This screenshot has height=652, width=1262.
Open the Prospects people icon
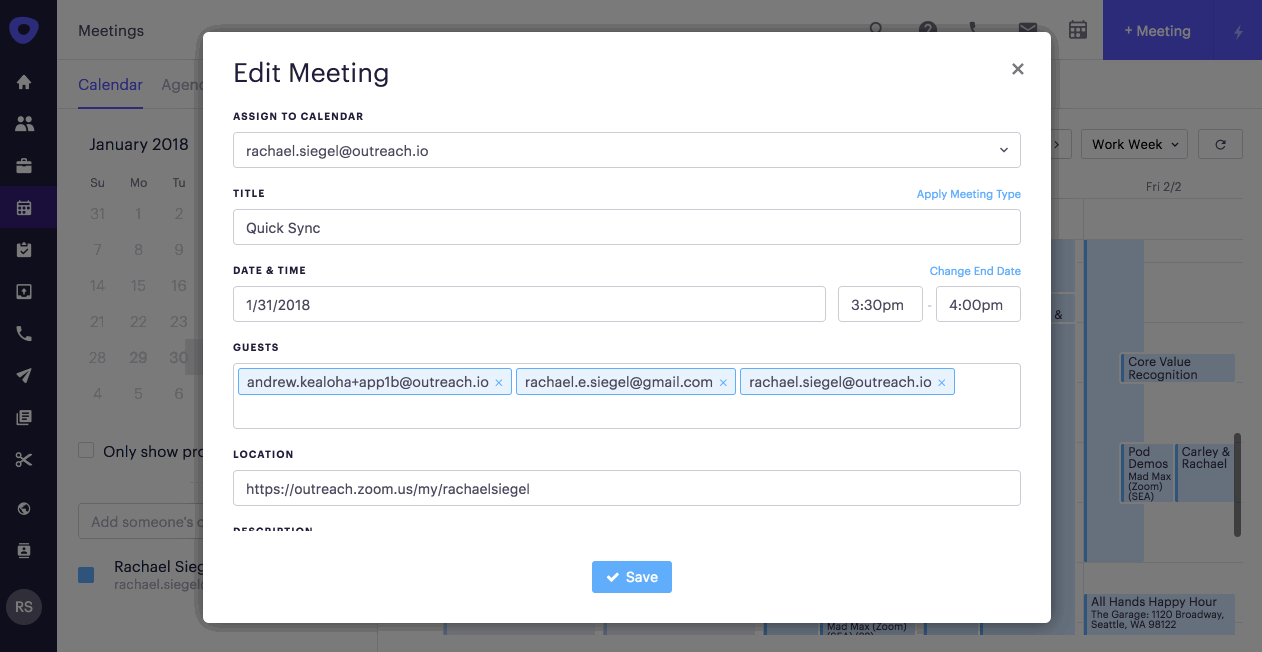24,124
